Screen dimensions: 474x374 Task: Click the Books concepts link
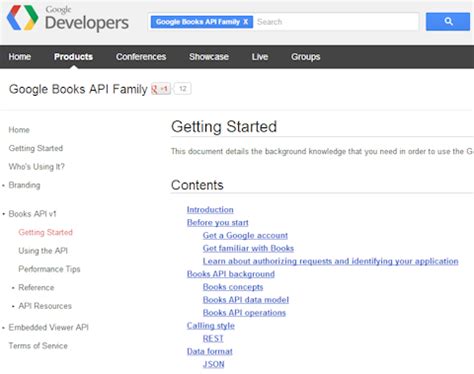(x=233, y=287)
